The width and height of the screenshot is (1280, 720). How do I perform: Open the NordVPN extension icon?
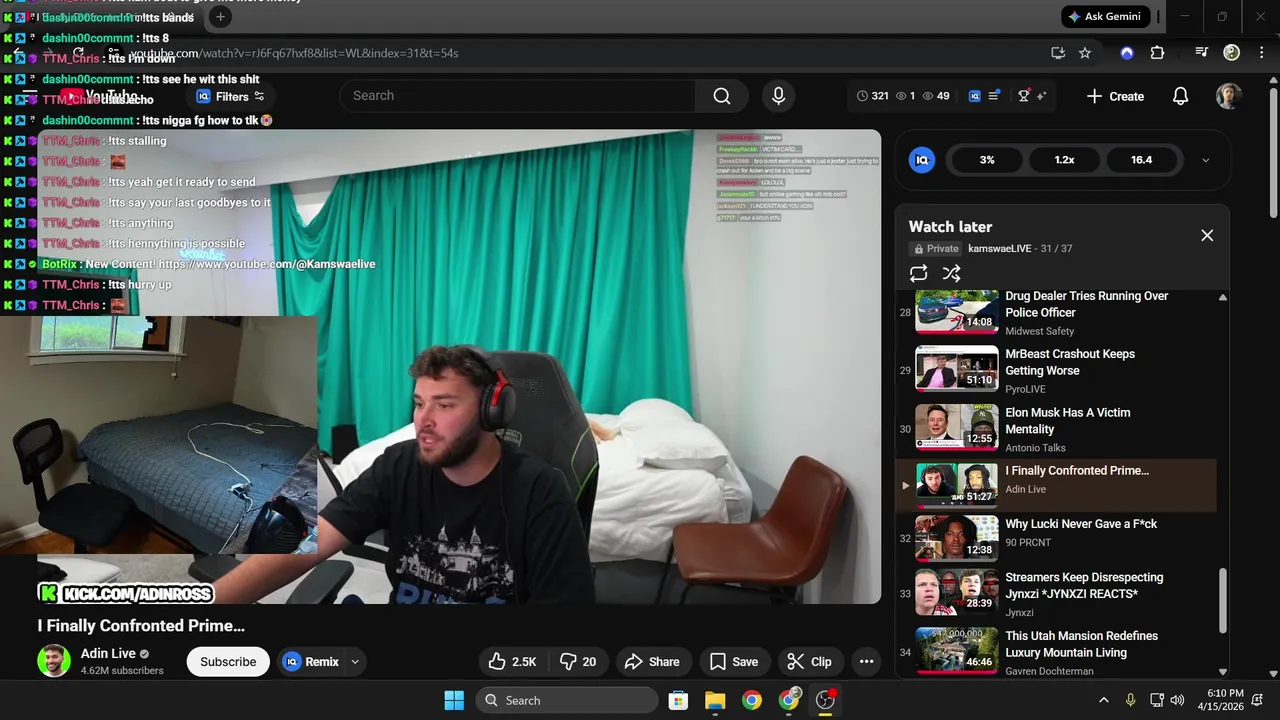[1127, 53]
